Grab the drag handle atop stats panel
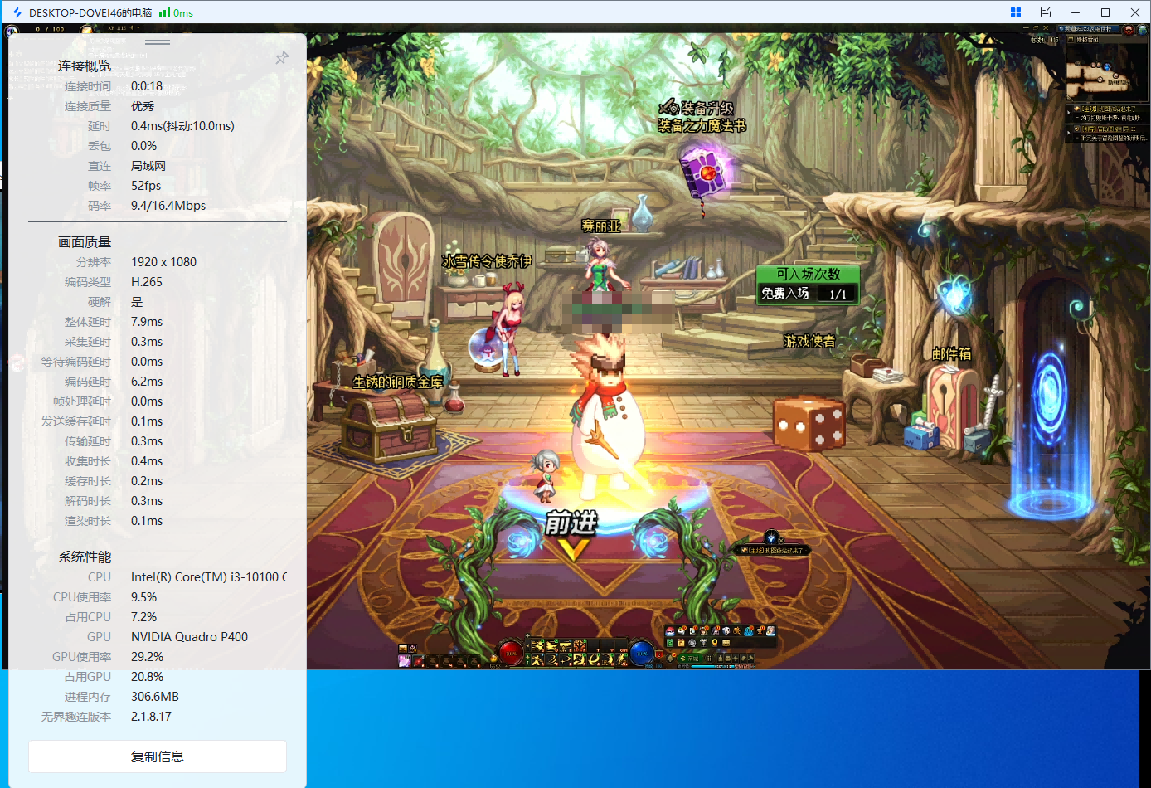This screenshot has height=788, width=1151. click(157, 43)
